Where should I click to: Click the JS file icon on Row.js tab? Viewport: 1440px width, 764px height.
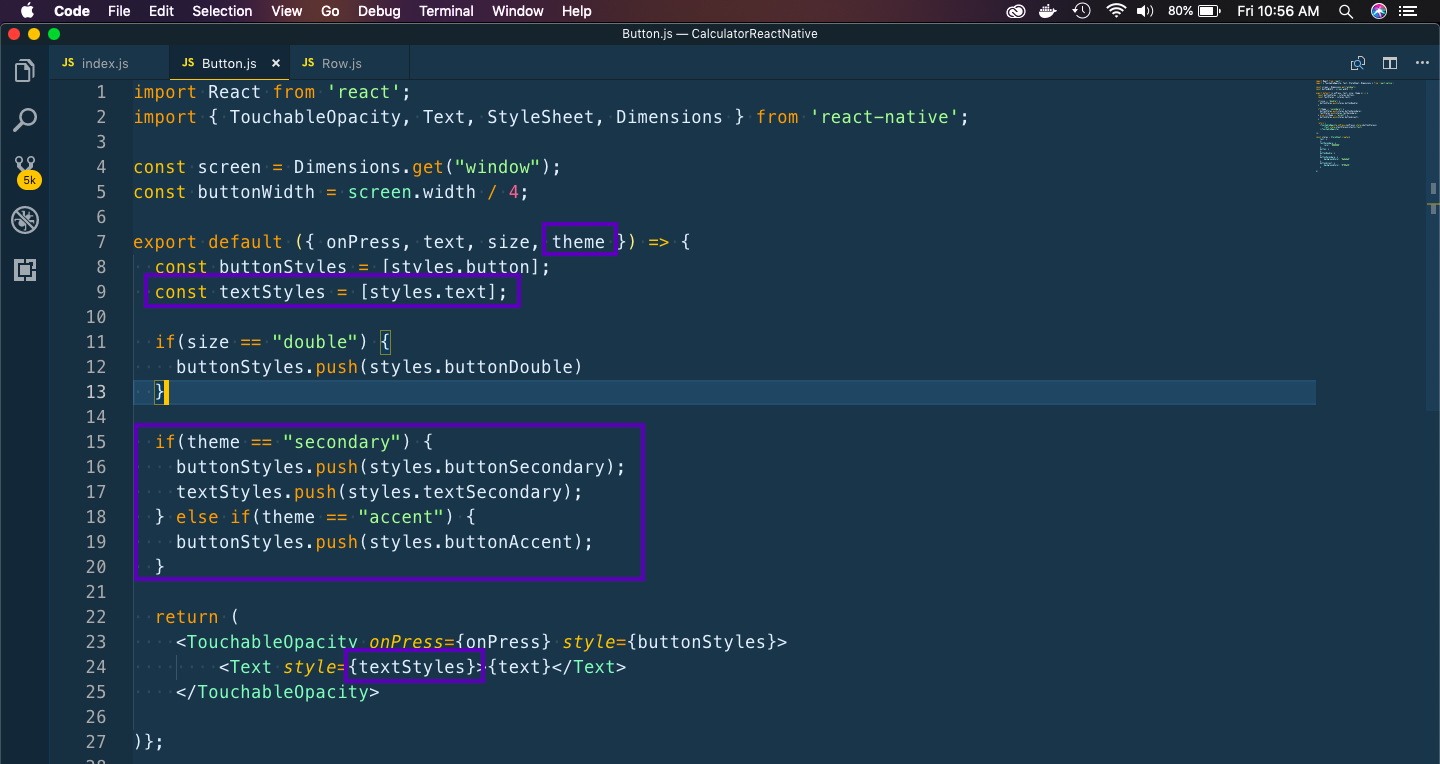click(x=308, y=63)
